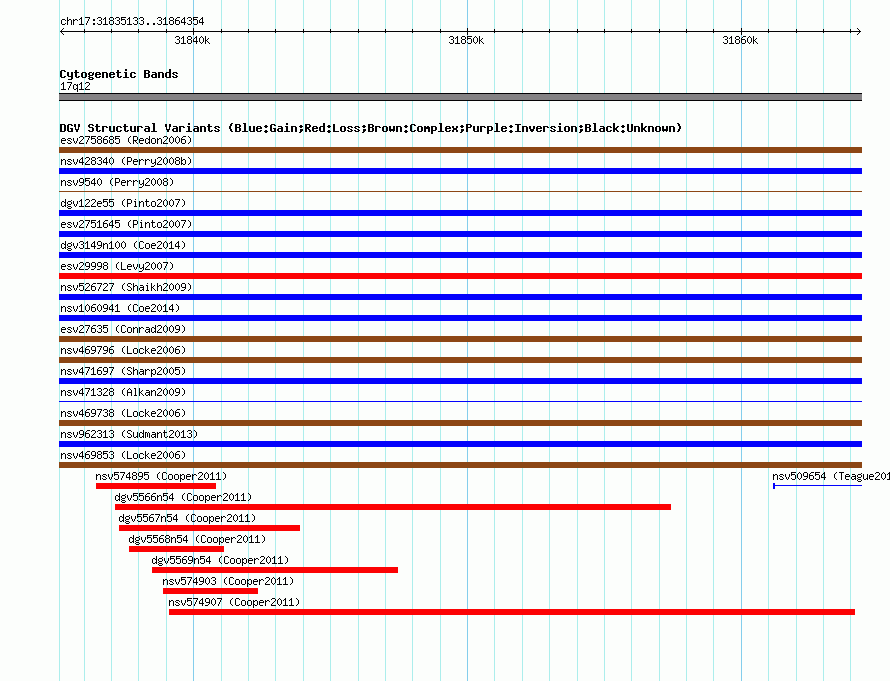Click nsv1060941 (Coe2014) label

120,308
